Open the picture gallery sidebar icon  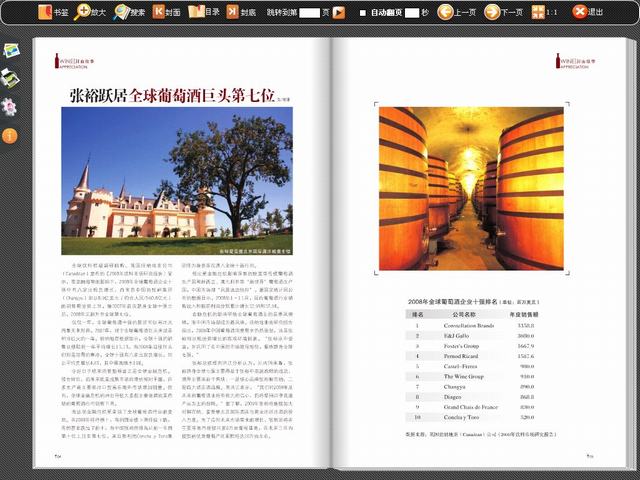click(x=11, y=51)
